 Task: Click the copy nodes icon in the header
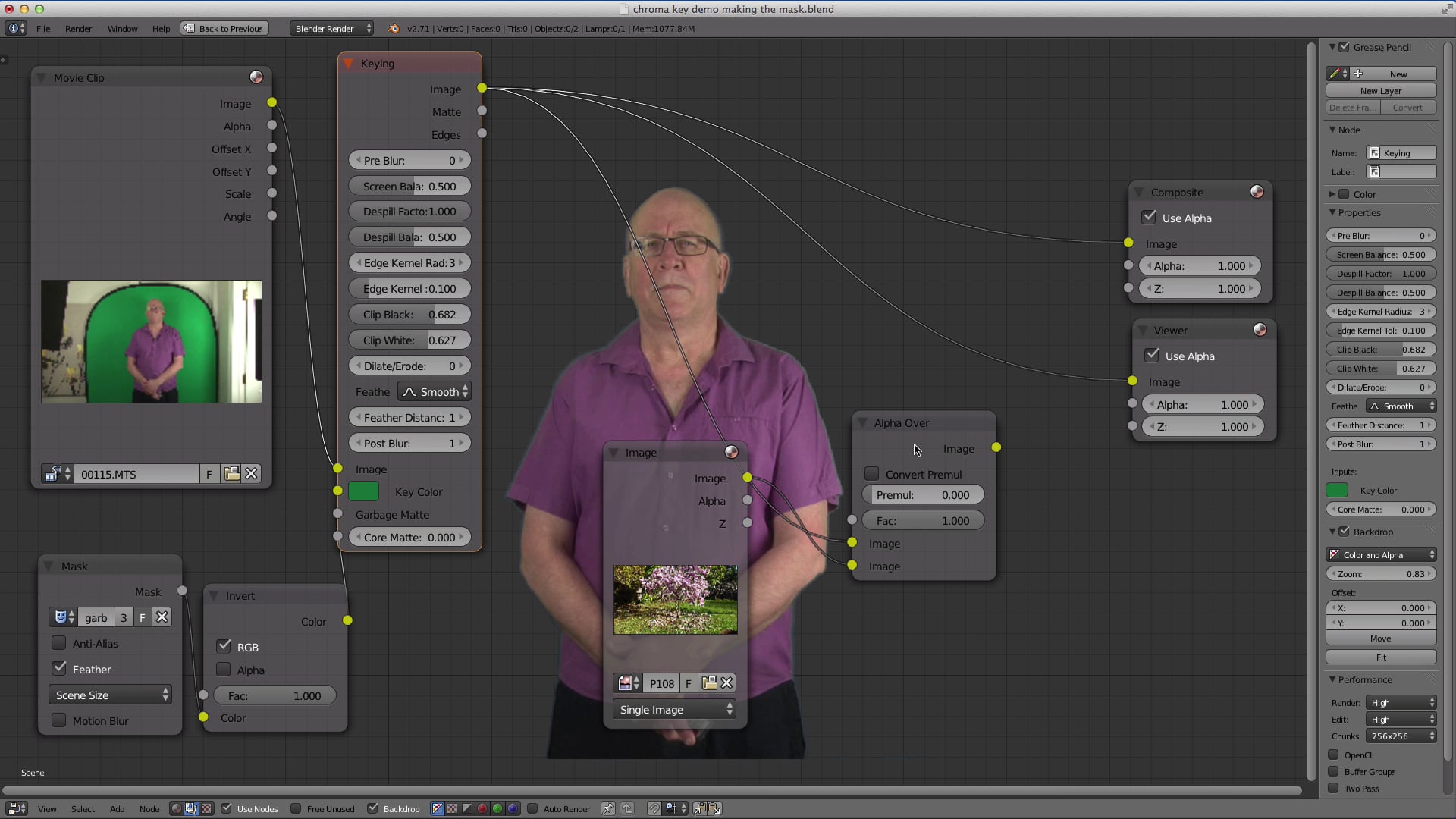point(699,808)
